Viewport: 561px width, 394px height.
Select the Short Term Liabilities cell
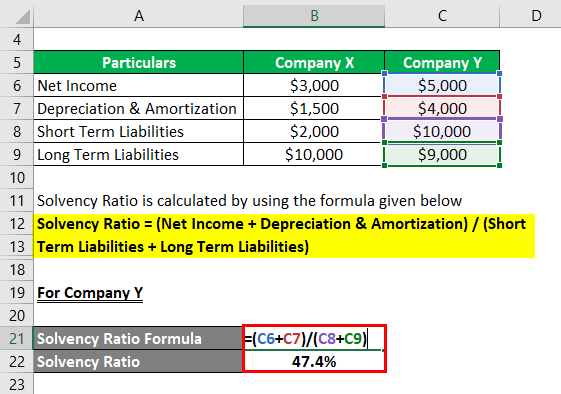click(139, 131)
